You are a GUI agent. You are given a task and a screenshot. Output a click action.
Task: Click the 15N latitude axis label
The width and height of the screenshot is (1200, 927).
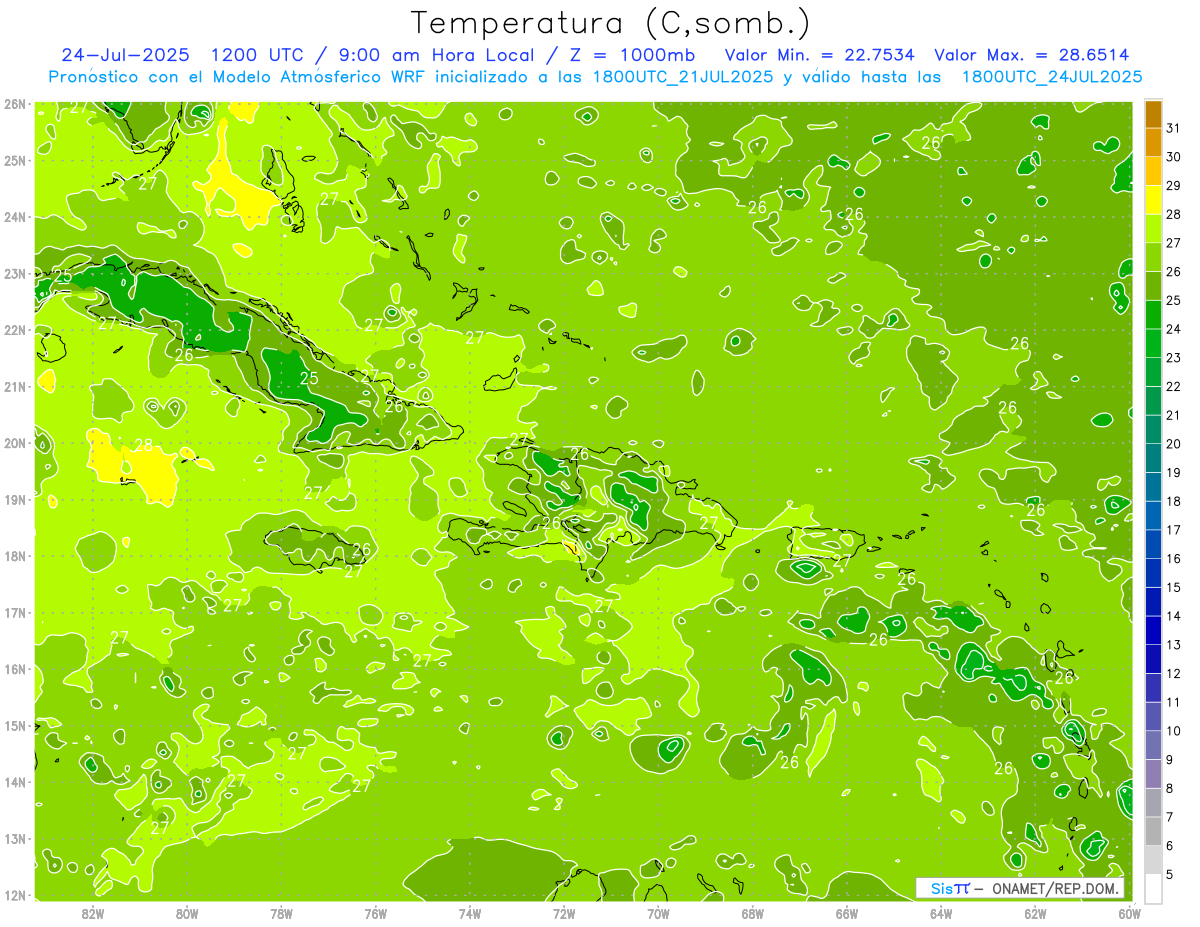14,725
